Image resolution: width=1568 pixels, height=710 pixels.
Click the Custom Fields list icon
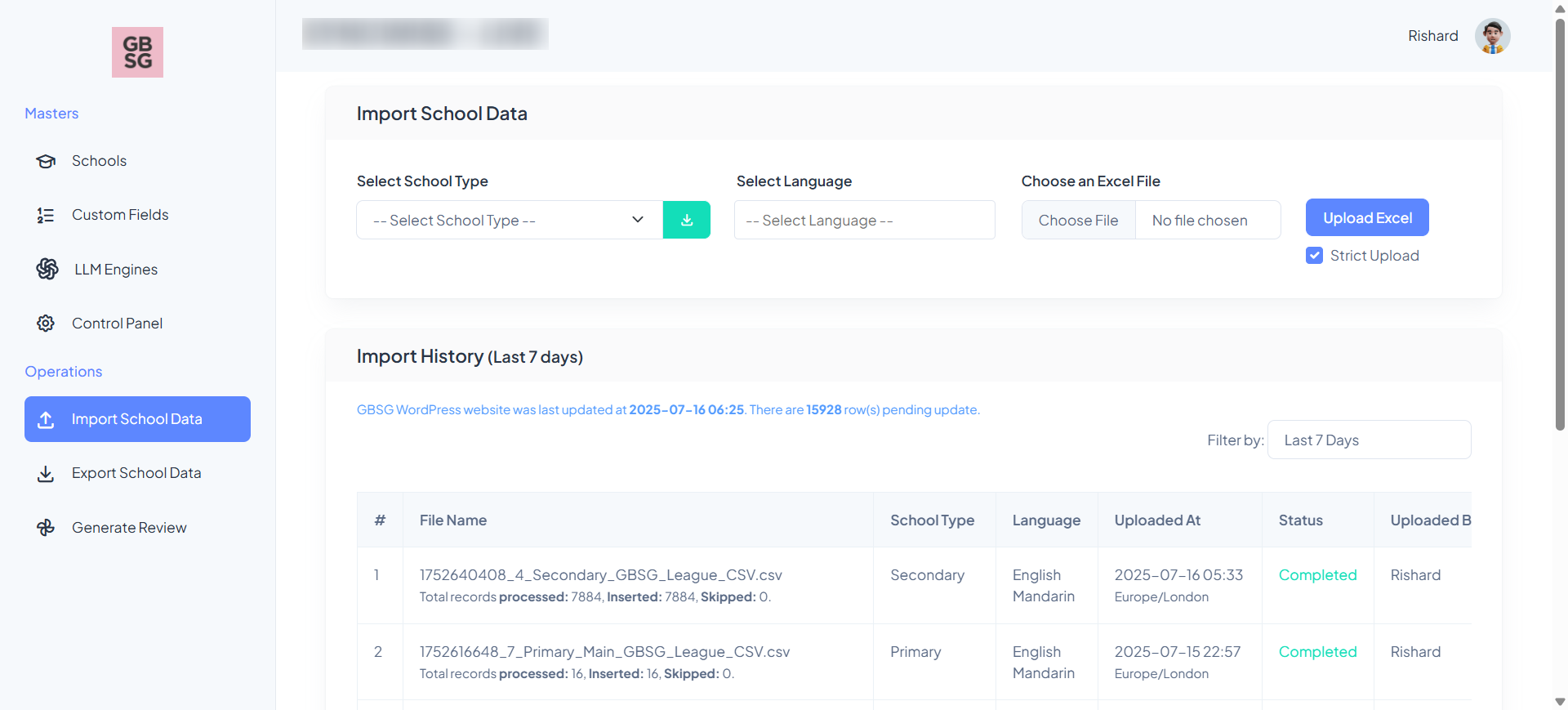coord(46,215)
